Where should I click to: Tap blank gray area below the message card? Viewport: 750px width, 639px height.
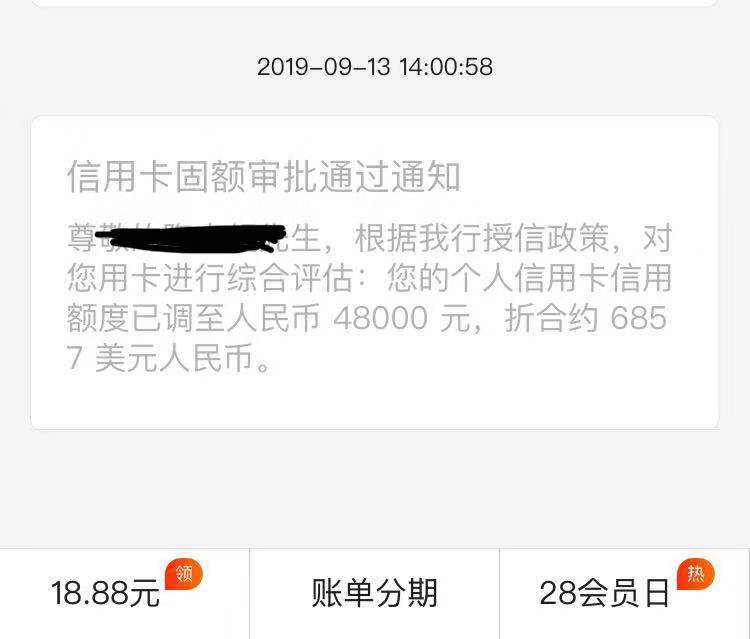[x=375, y=488]
